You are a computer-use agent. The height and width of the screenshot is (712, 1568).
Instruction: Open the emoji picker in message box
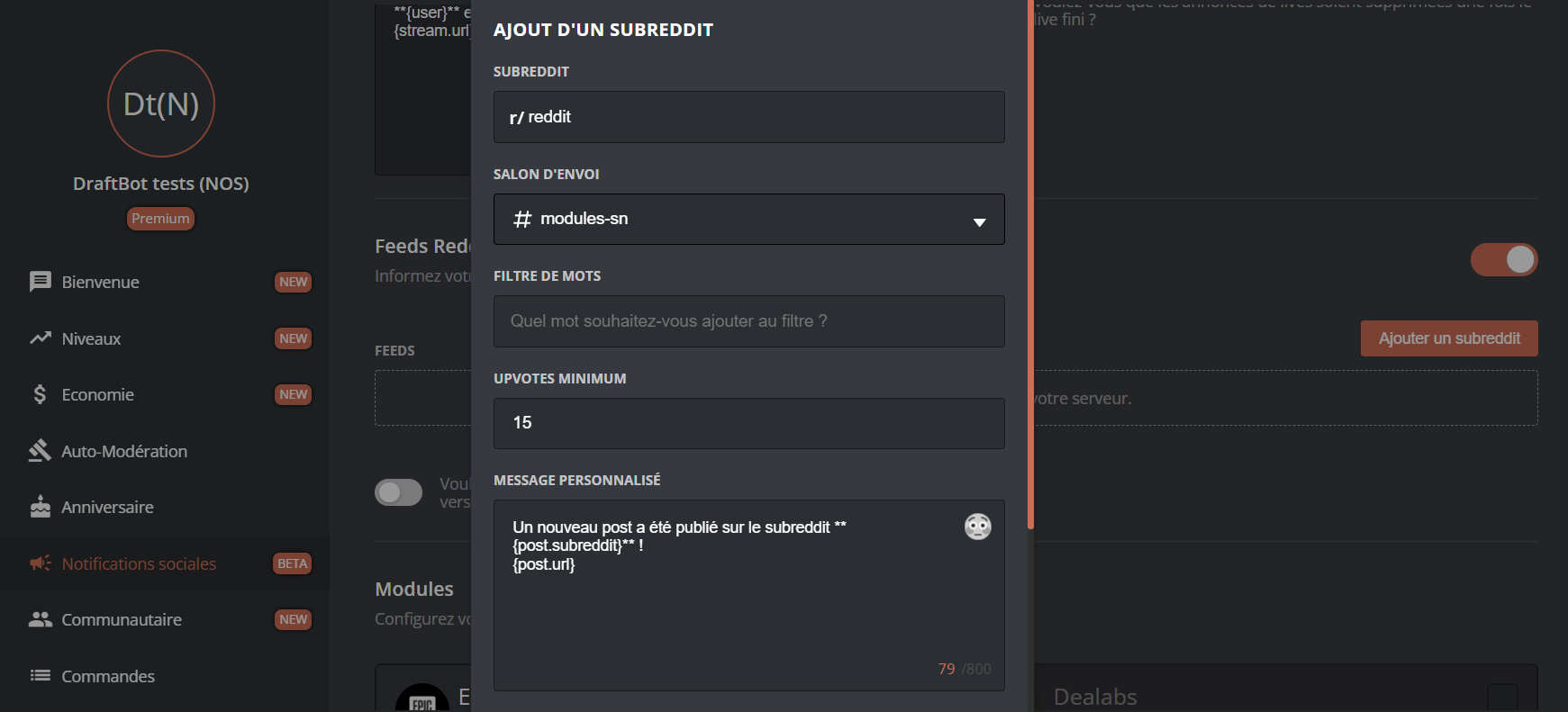click(977, 527)
